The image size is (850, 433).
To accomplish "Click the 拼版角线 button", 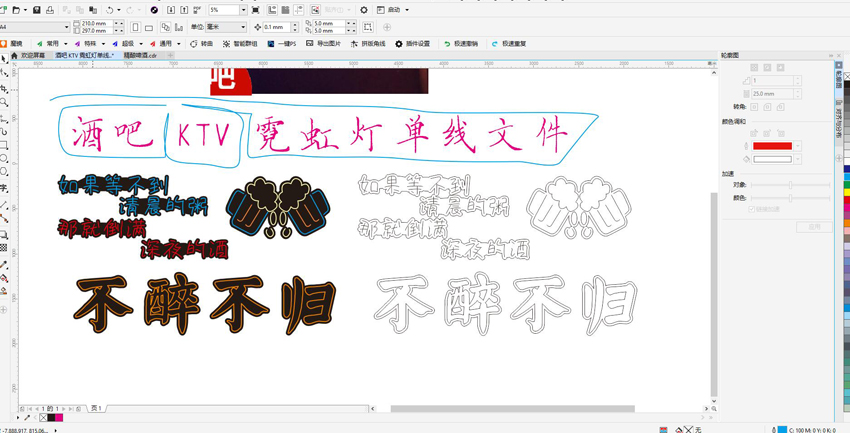I will (x=369, y=43).
